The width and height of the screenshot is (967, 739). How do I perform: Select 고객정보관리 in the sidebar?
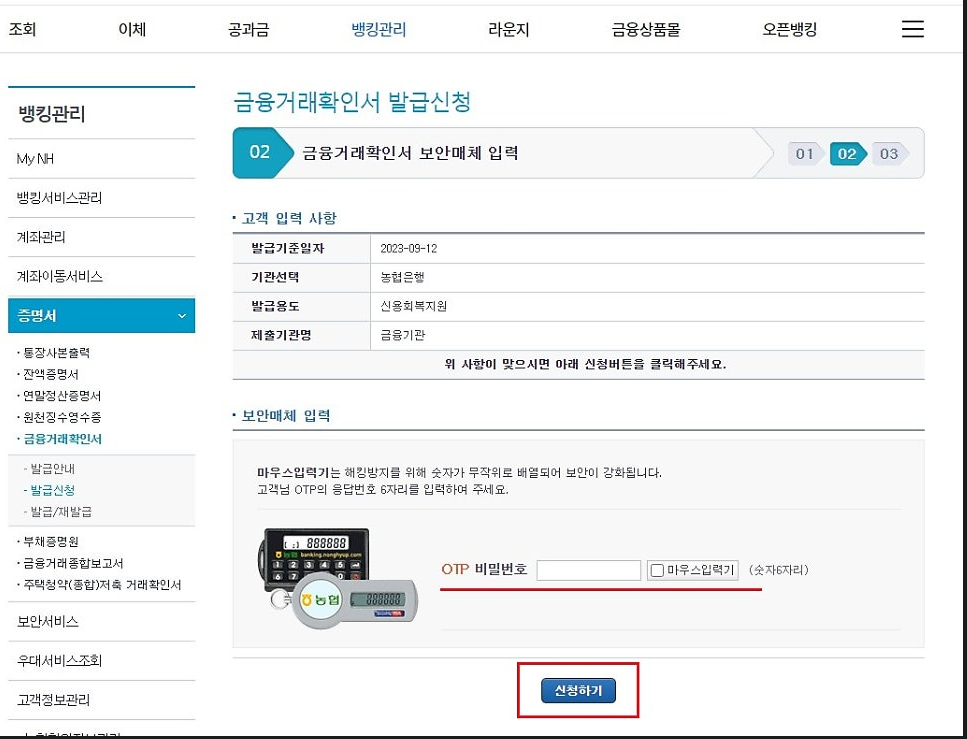52,700
